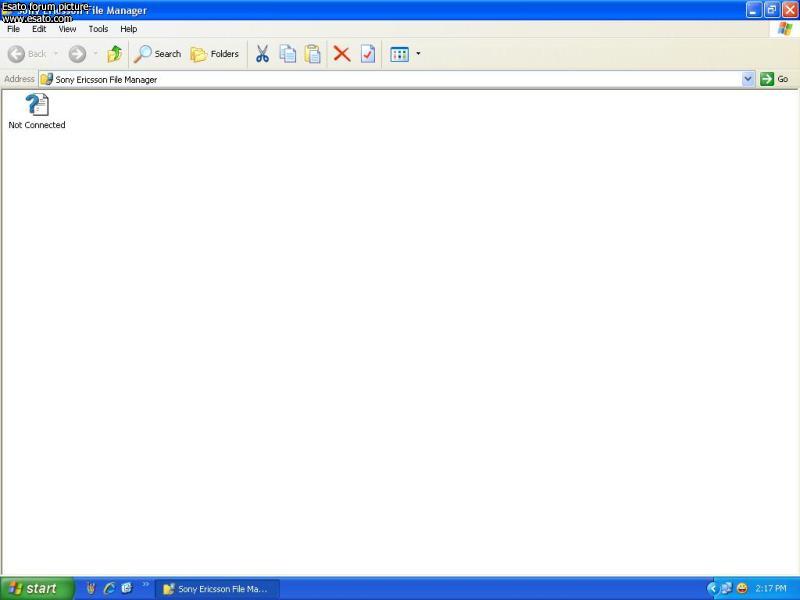Click the green Go button
The height and width of the screenshot is (600, 800).
(x=774, y=79)
